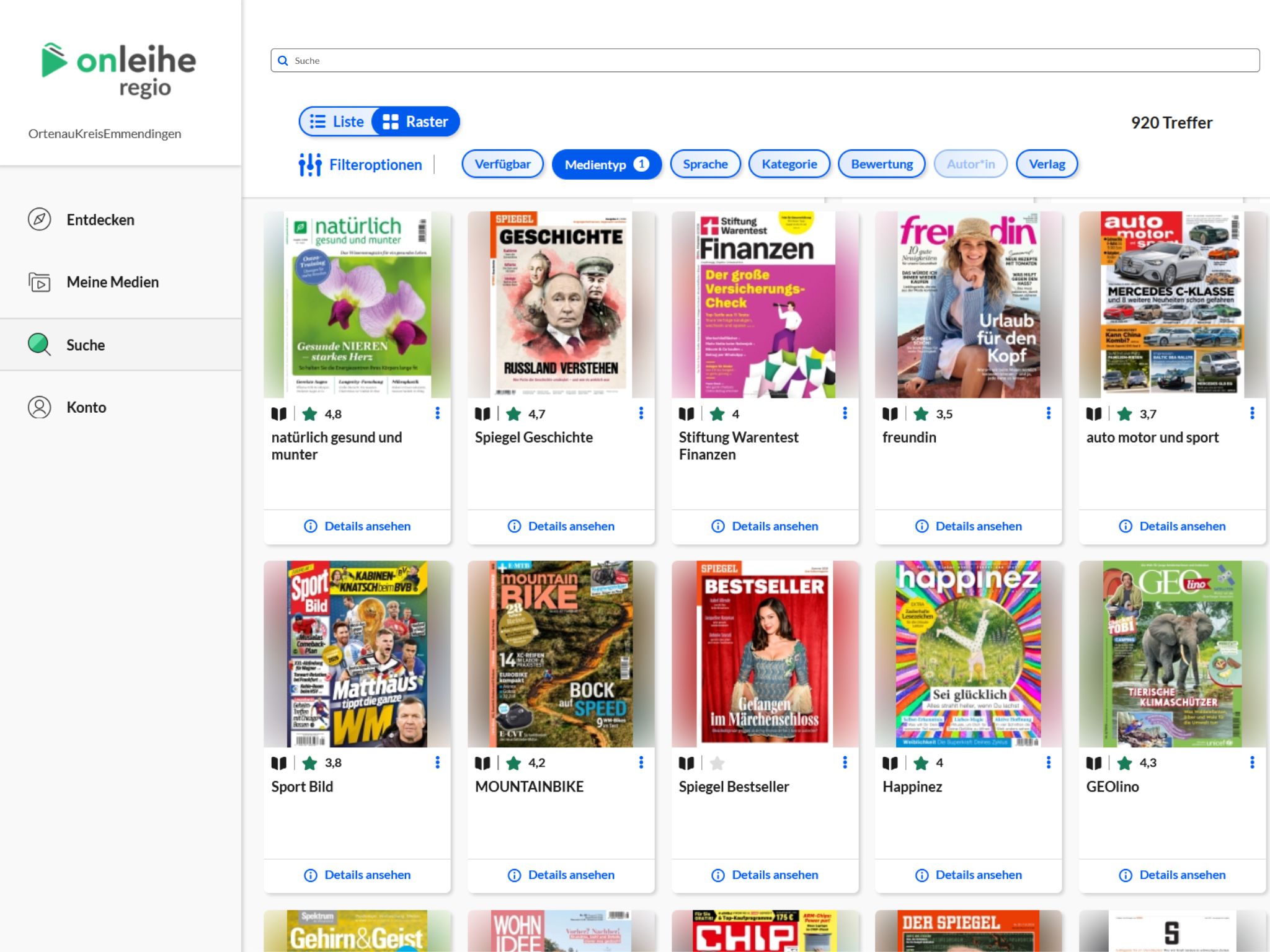Open more options for GEOlino

[x=1252, y=762]
